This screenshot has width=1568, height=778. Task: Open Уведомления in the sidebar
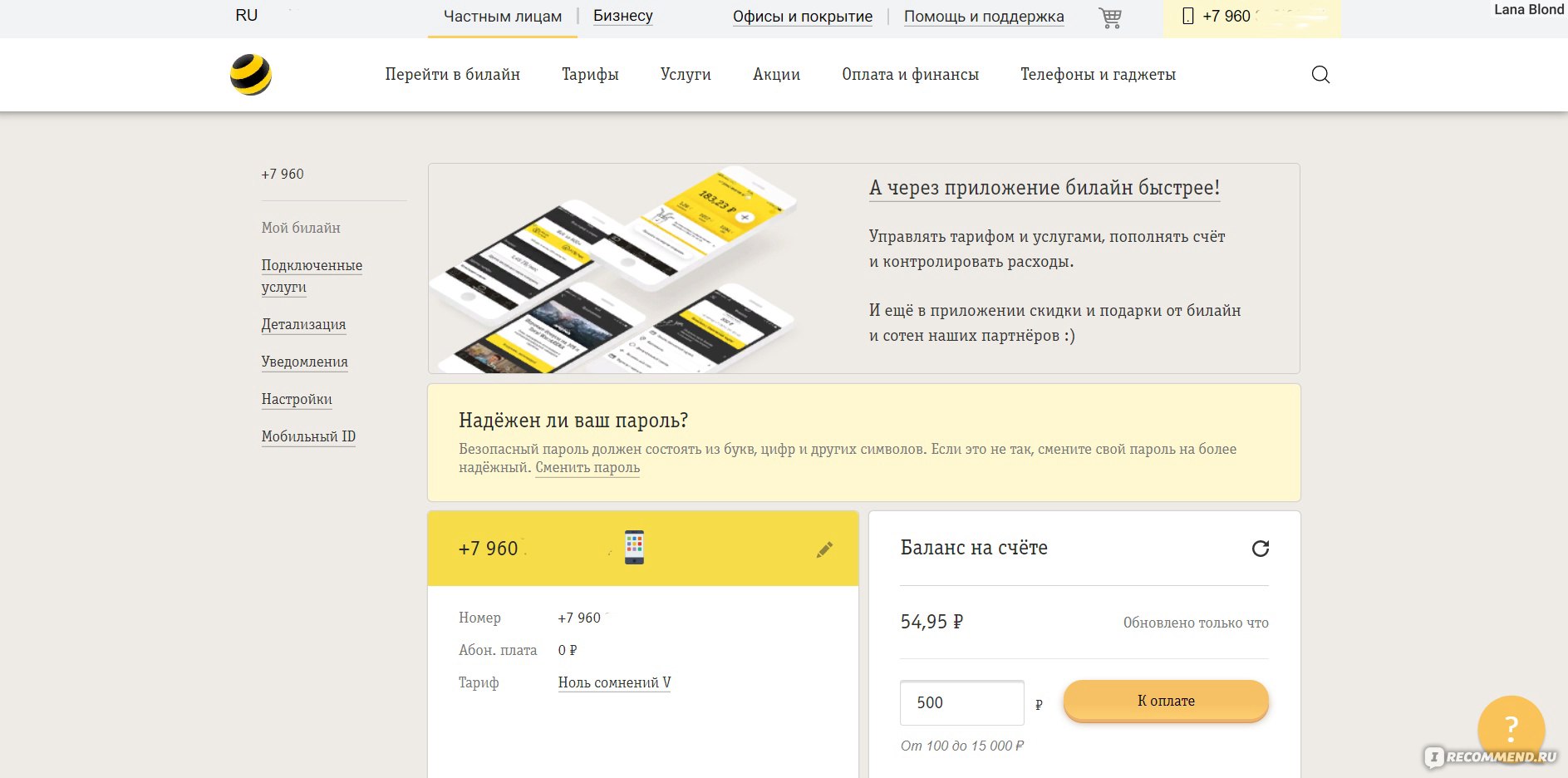click(x=304, y=362)
